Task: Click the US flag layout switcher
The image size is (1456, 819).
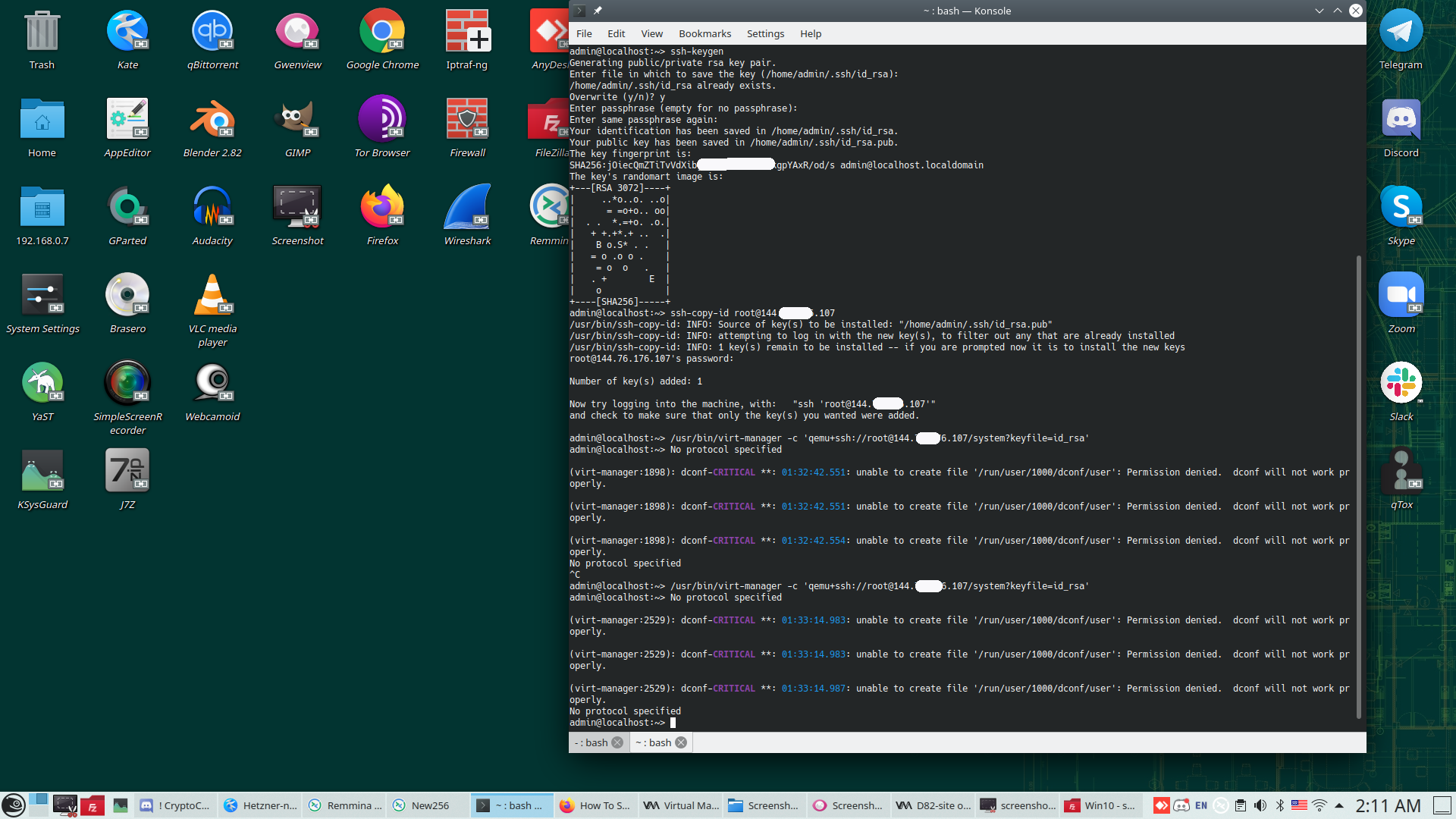Action: [1299, 805]
